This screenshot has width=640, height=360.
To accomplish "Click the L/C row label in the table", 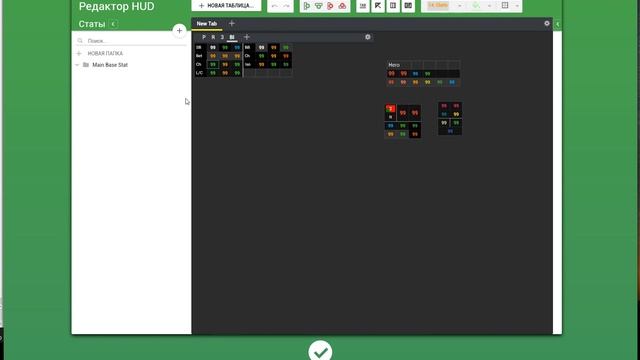I will point(199,73).
